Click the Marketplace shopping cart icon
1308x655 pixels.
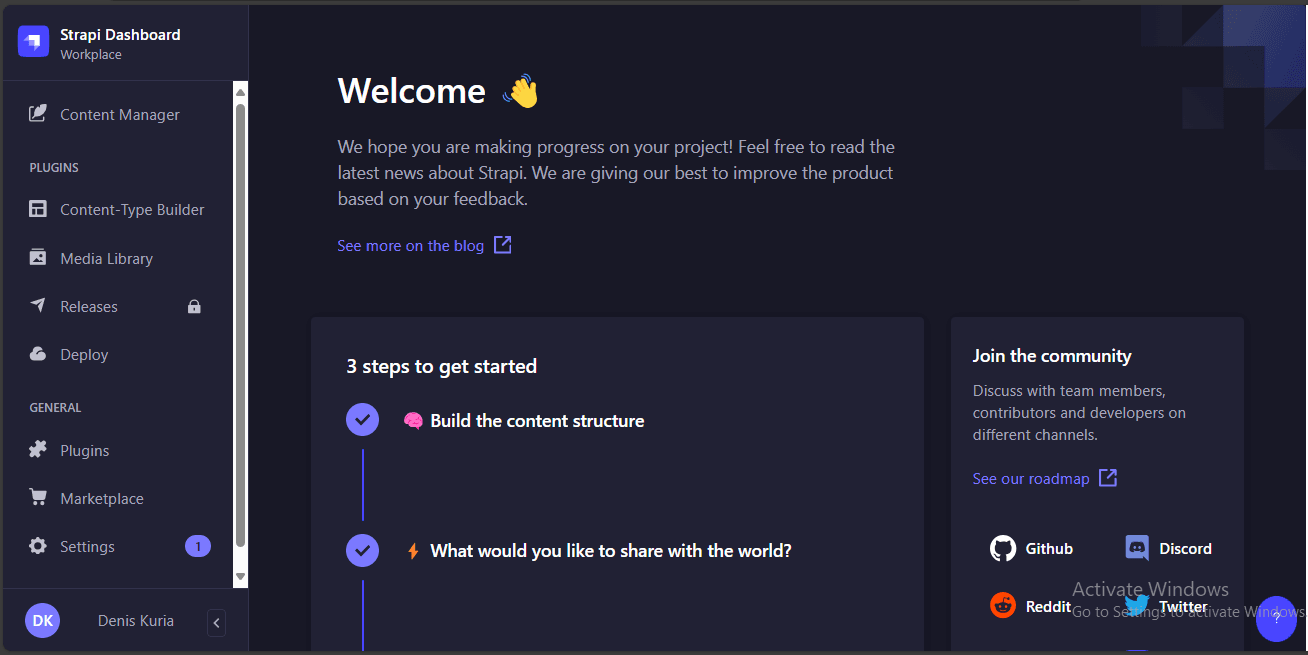click(x=38, y=498)
